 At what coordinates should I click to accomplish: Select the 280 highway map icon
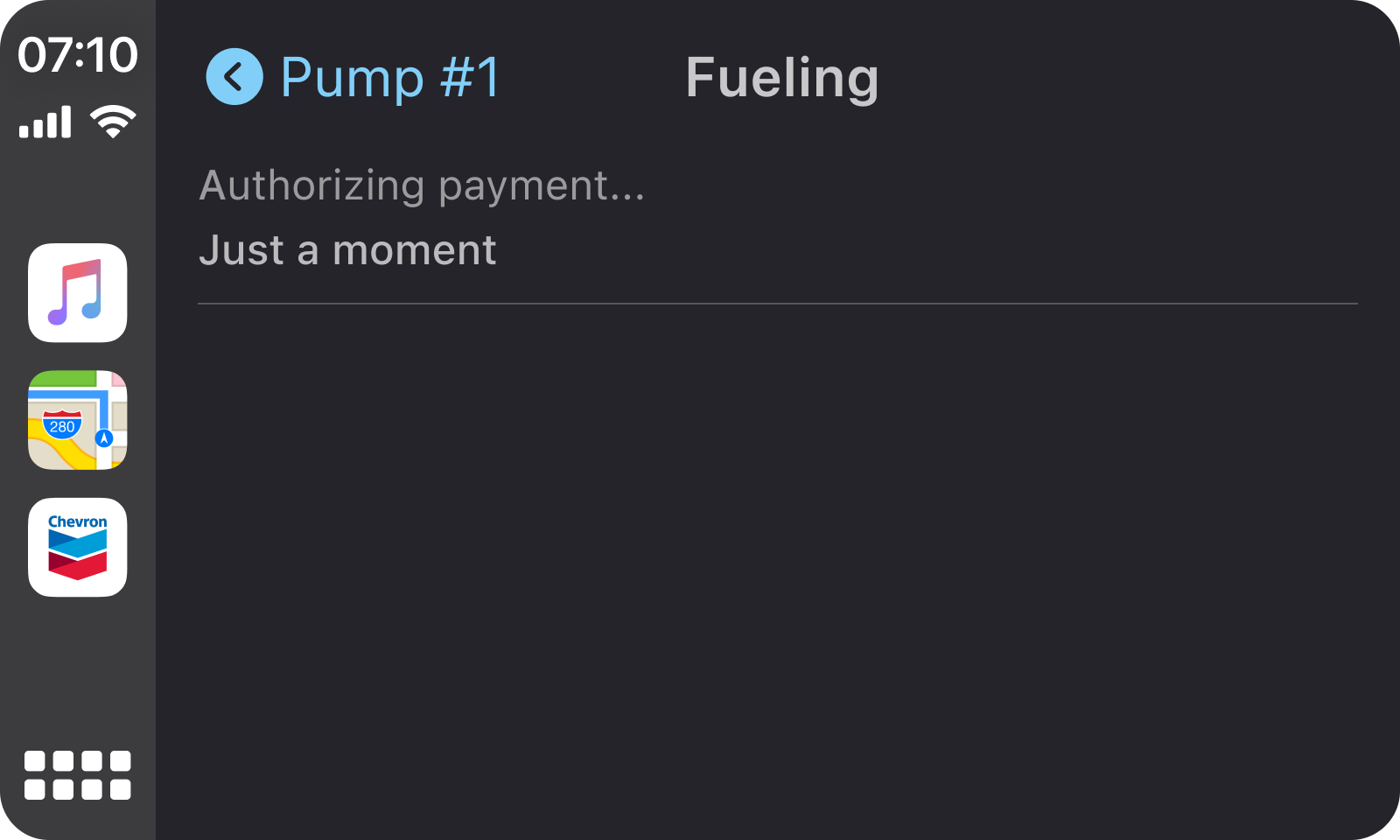point(78,421)
